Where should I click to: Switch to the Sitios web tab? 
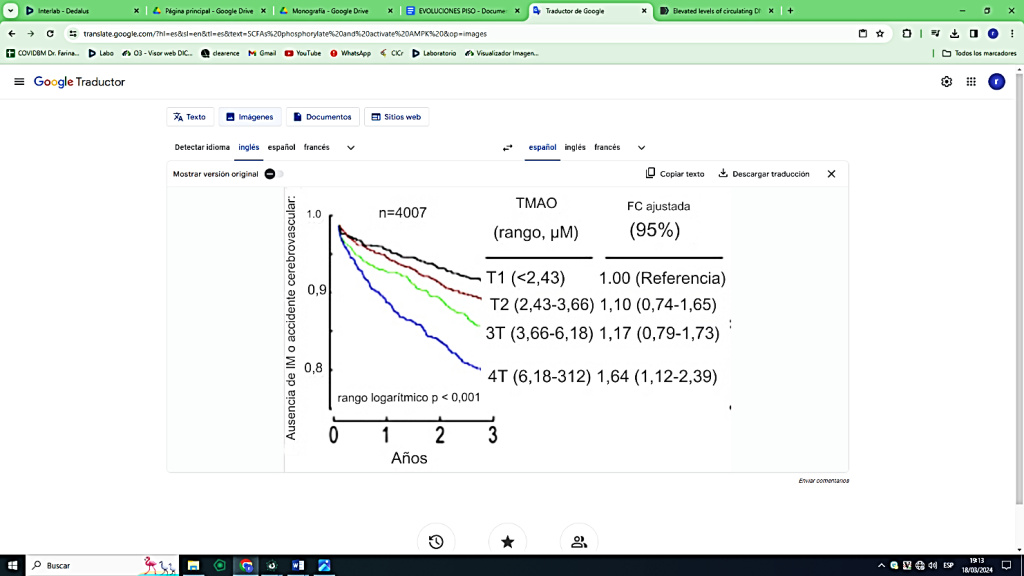(x=396, y=117)
